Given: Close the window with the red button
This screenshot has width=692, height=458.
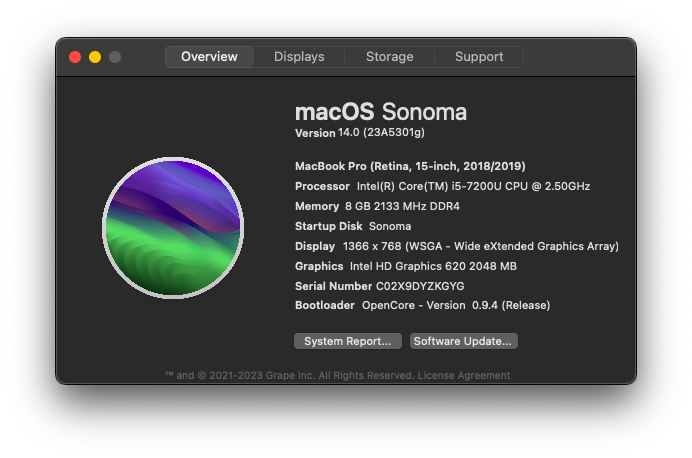Looking at the screenshot, I should (x=75, y=57).
